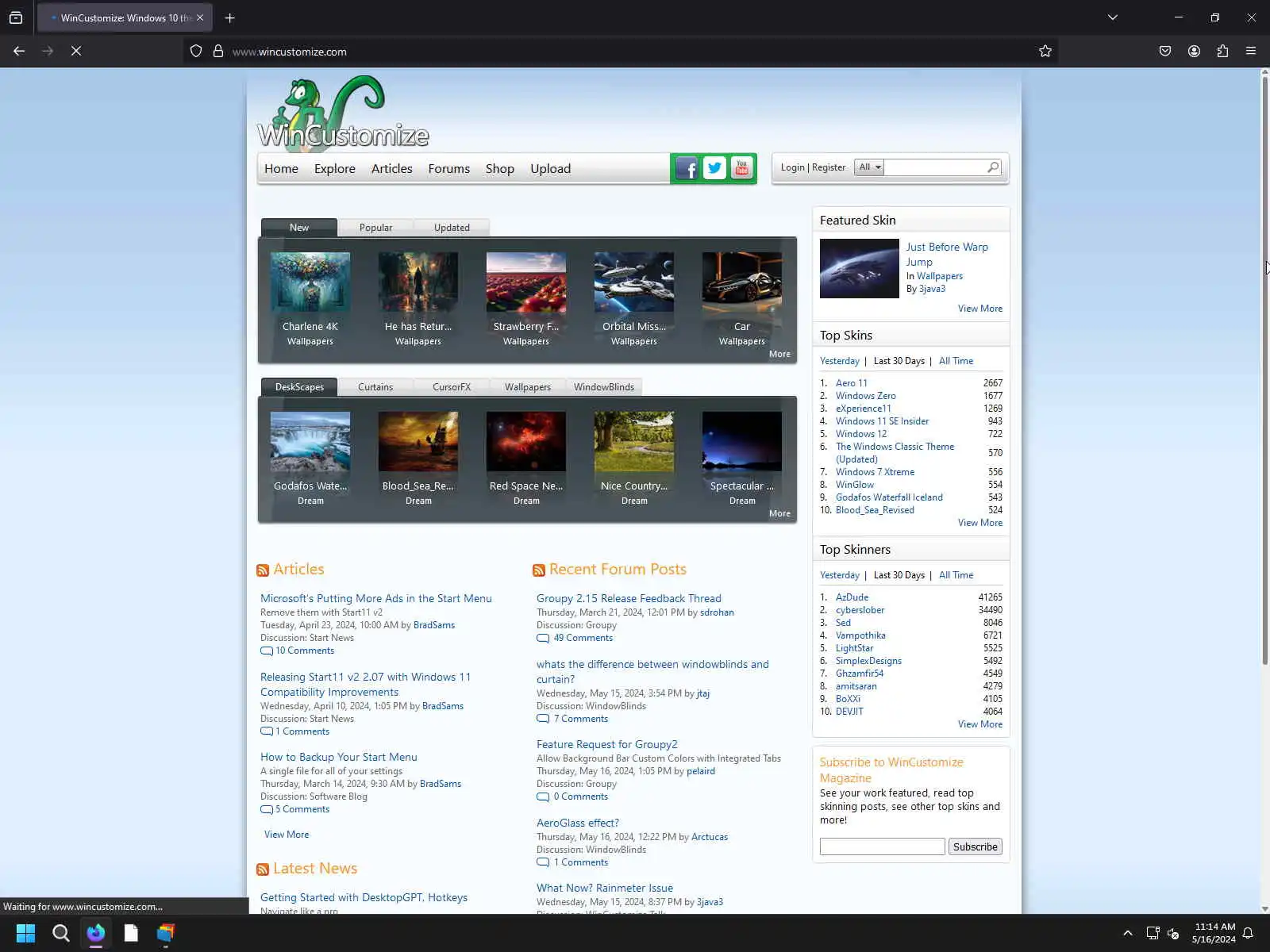Open the Forums menu item
Screen dimensions: 1270x952
[449, 169]
